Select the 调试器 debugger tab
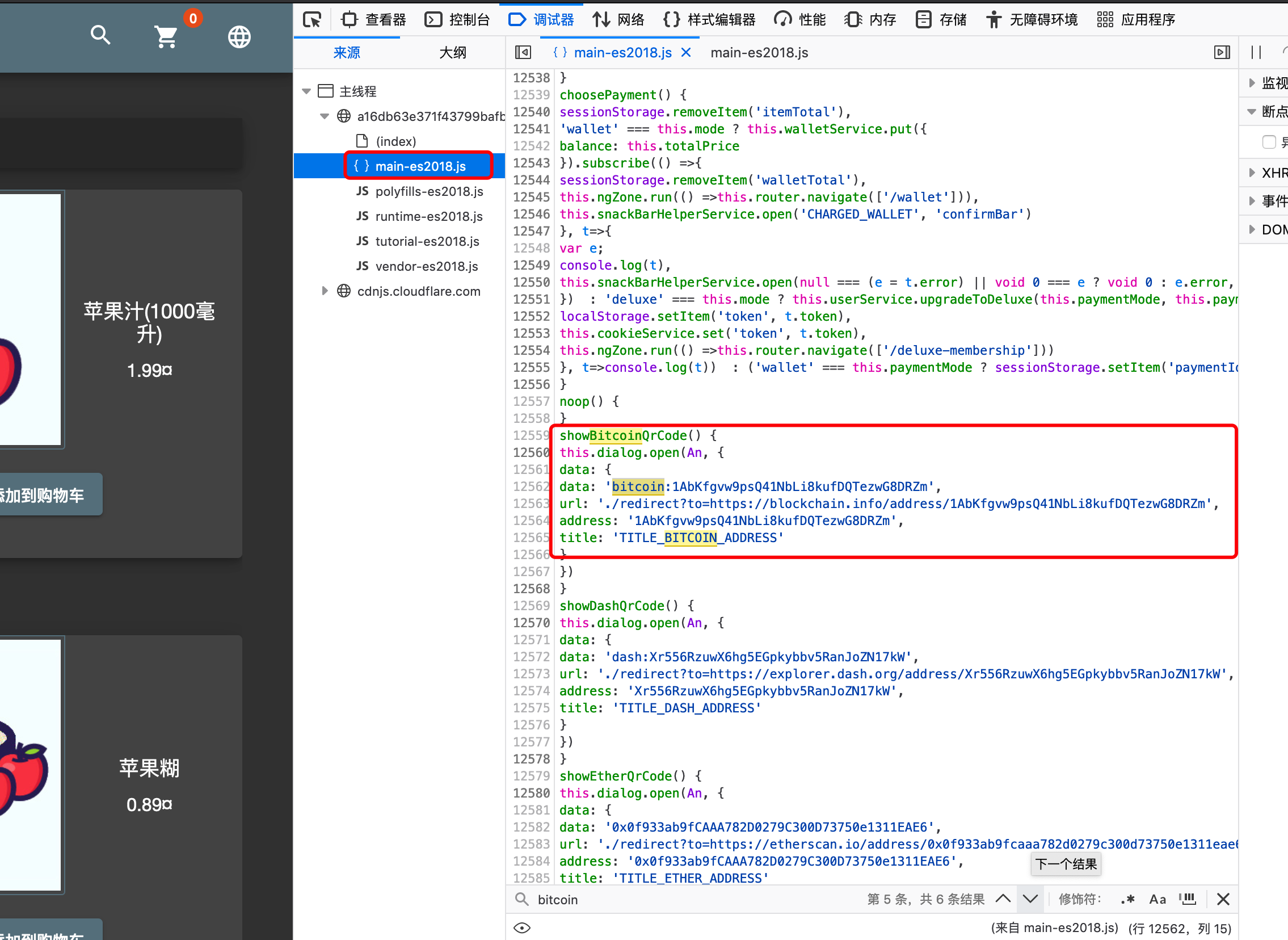This screenshot has width=1288, height=940. (x=541, y=20)
